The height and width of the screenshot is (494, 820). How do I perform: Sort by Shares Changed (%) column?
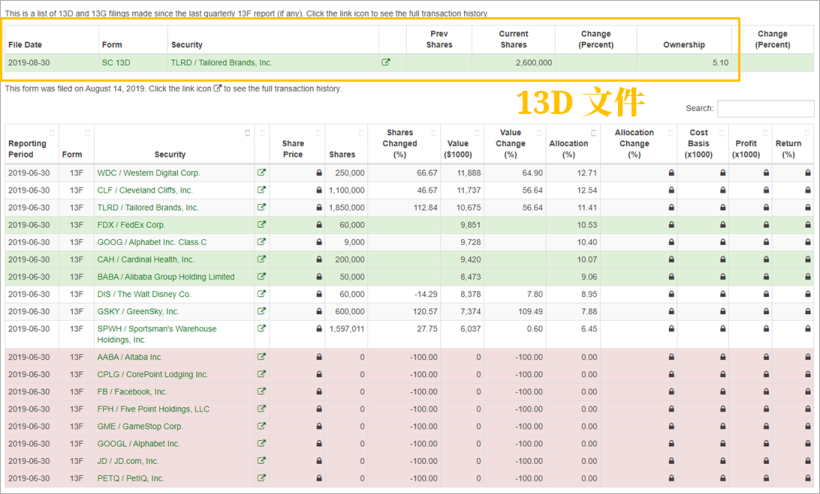[404, 144]
